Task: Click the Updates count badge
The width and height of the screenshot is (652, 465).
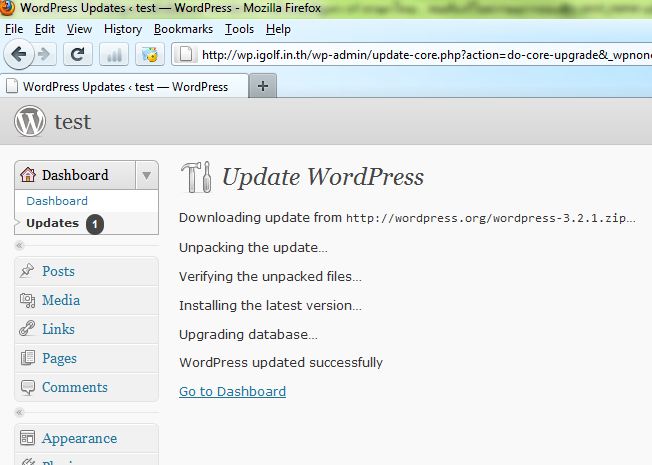Action: [x=95, y=224]
